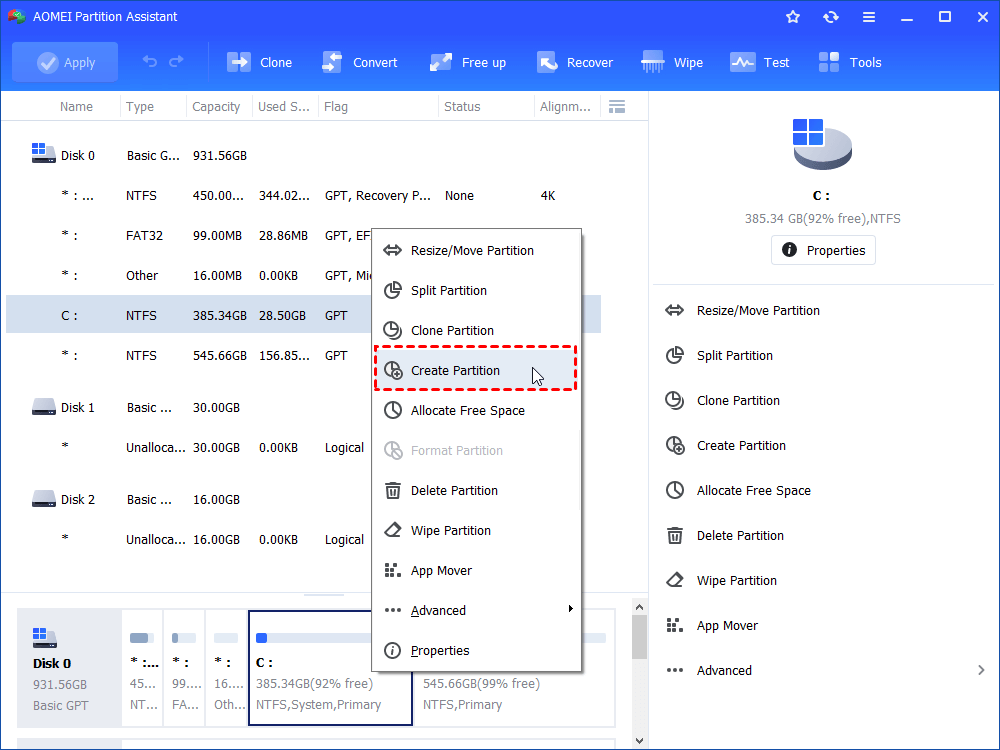Click the disk map scrollbar thumb
Viewport: 1000px width, 750px height.
click(639, 638)
